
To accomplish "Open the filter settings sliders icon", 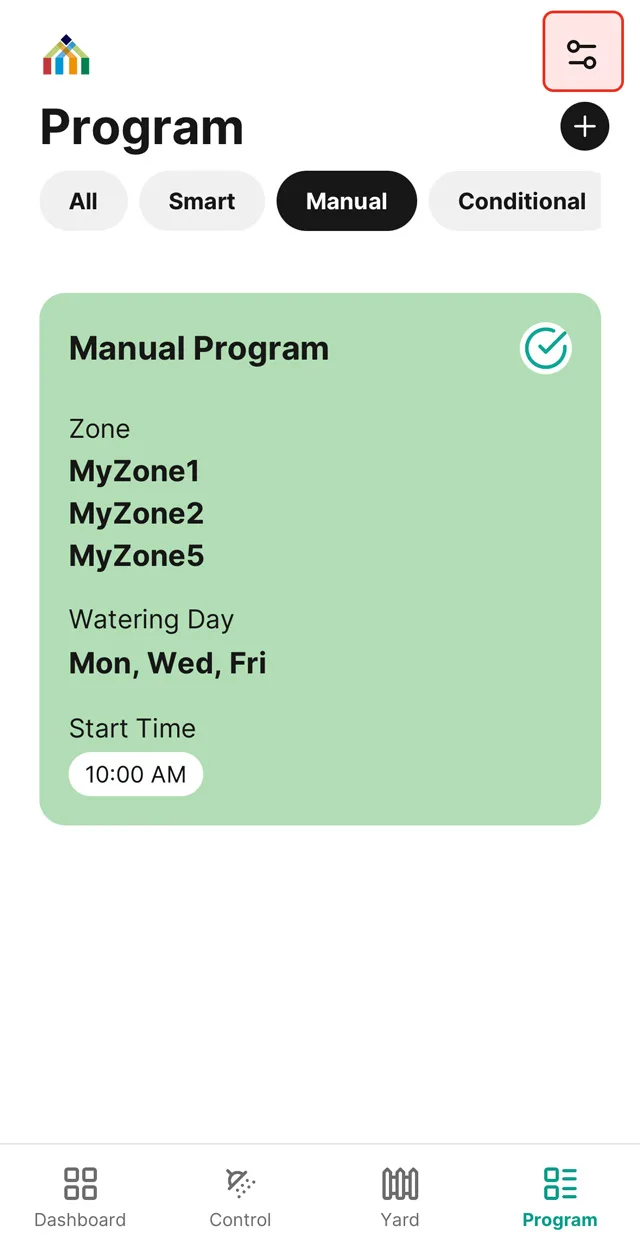I will (582, 52).
